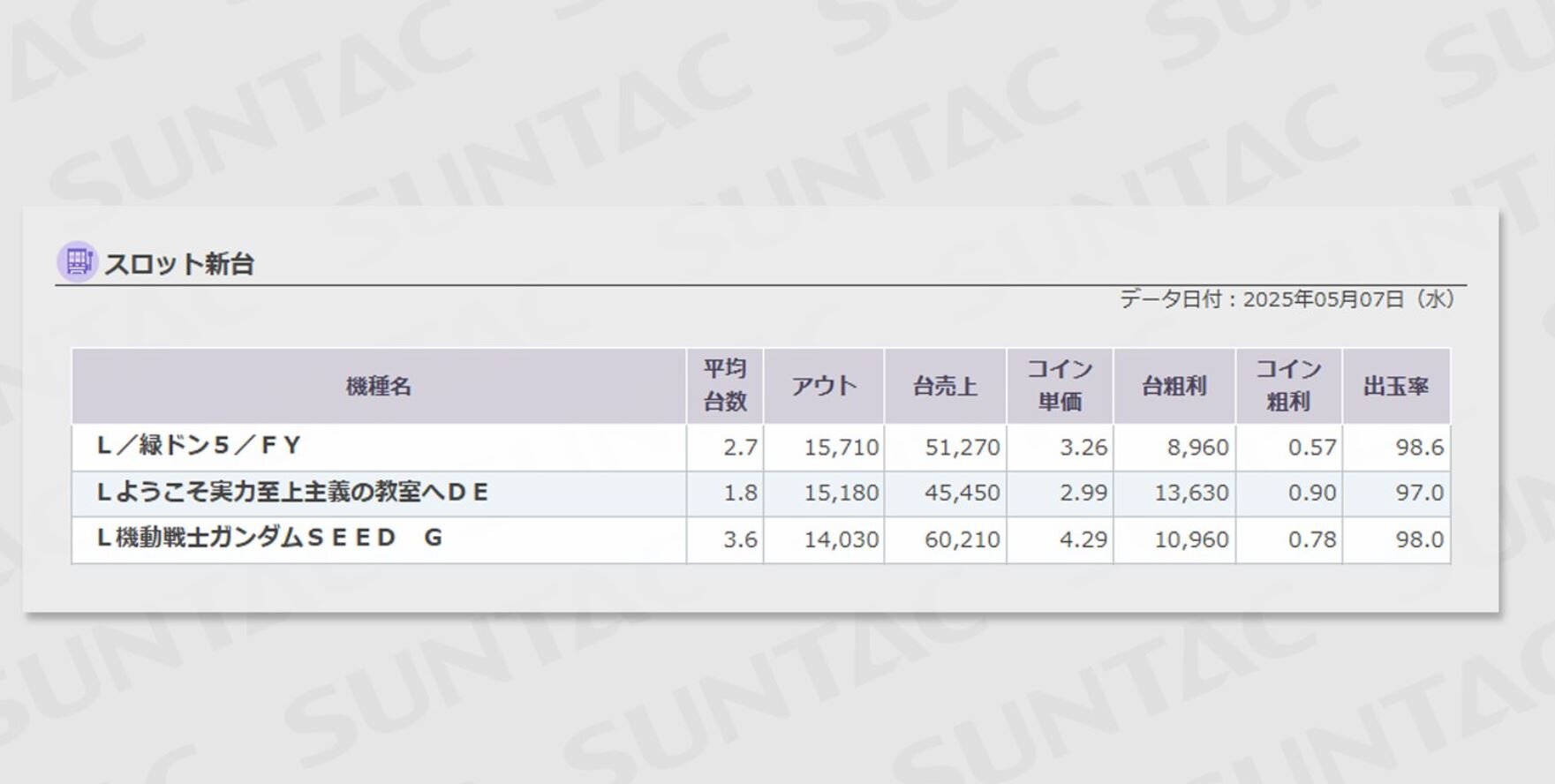Click gross profit value 8,960

click(1198, 448)
